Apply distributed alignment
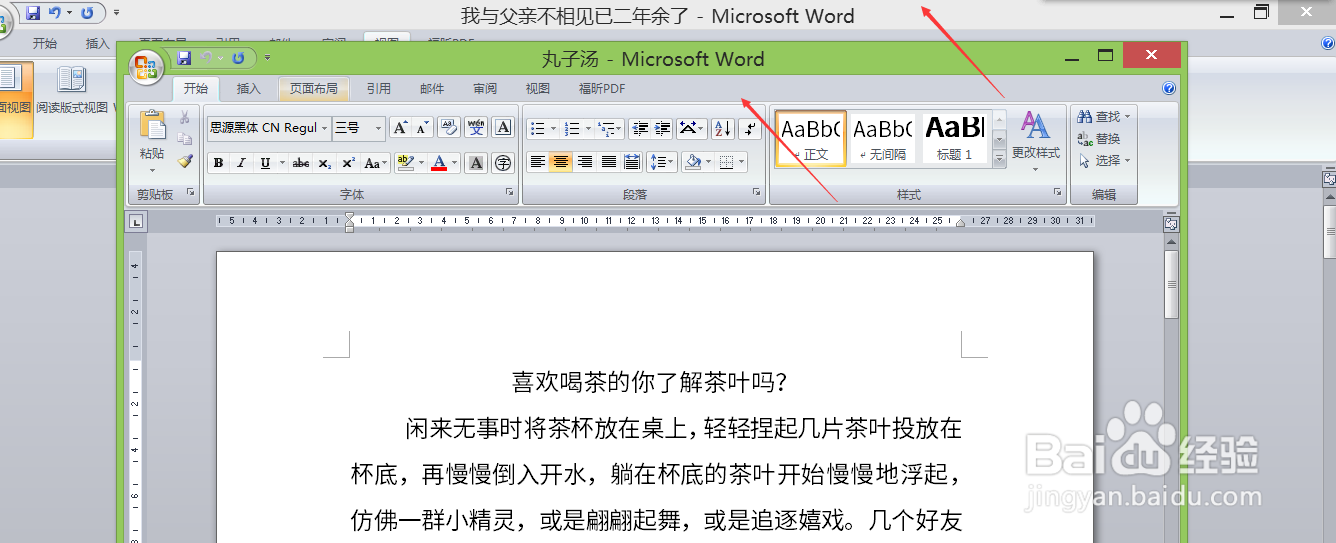This screenshot has height=543, width=1336. pyautogui.click(x=632, y=162)
